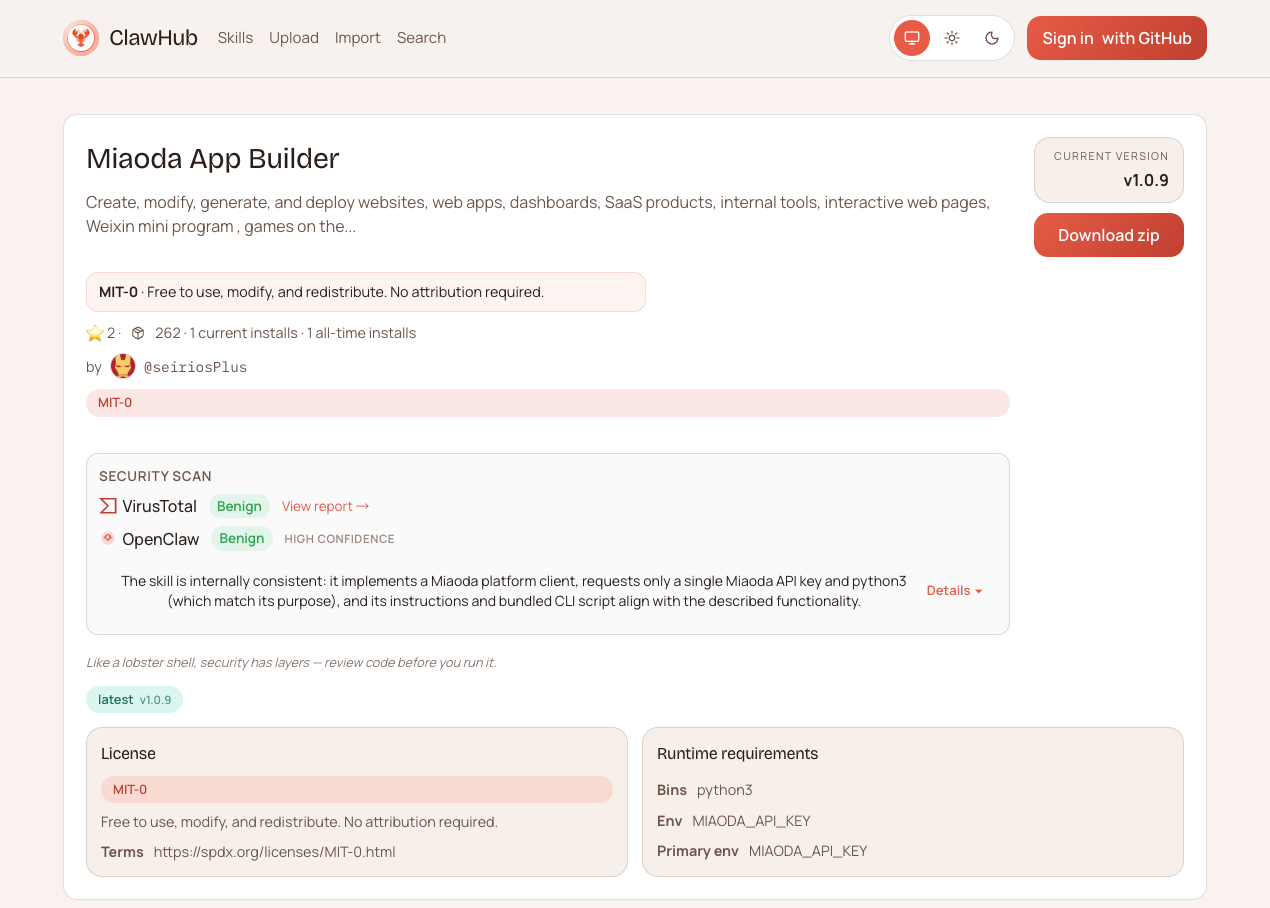Open the VirusTotal View report link

click(325, 506)
